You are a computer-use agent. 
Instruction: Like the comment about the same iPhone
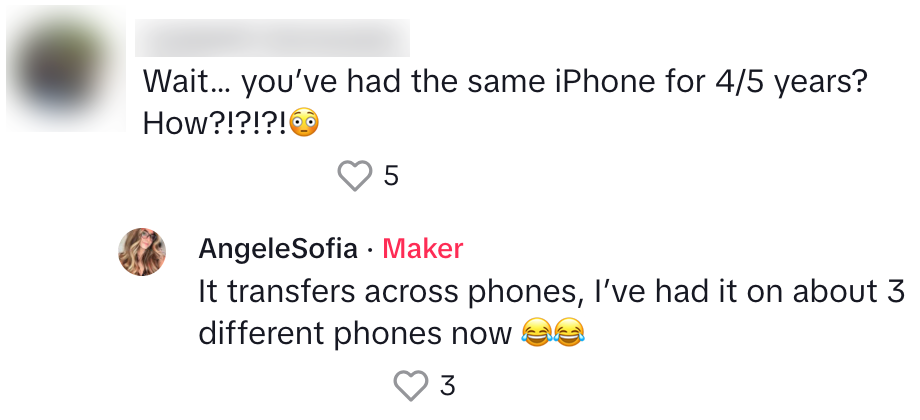click(354, 176)
